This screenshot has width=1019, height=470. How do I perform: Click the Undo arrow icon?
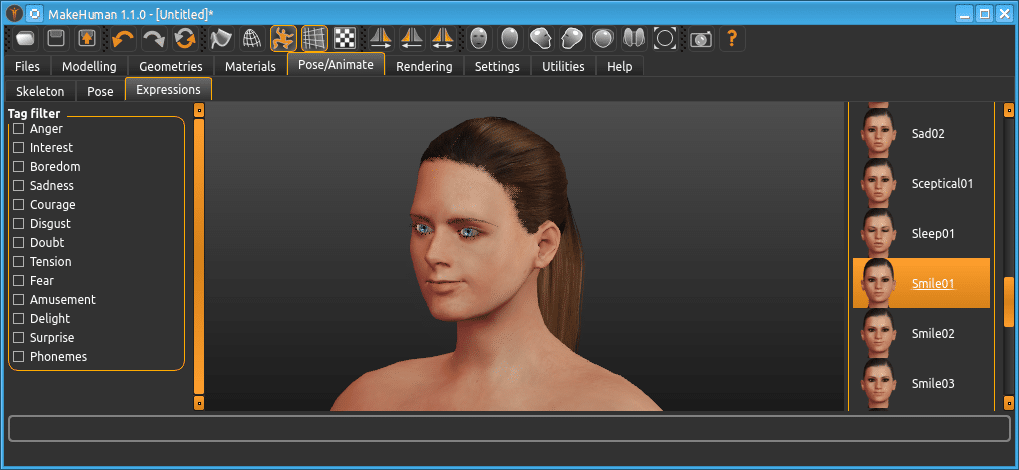point(123,39)
